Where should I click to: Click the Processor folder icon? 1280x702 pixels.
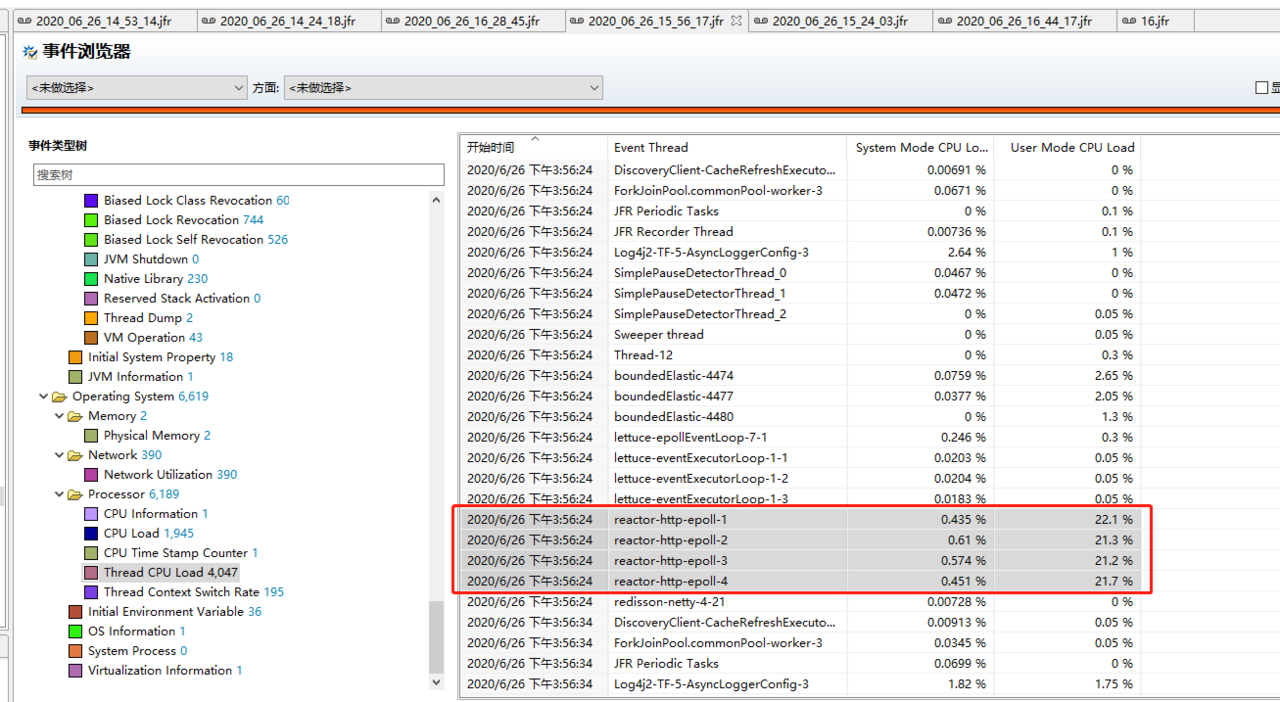75,495
